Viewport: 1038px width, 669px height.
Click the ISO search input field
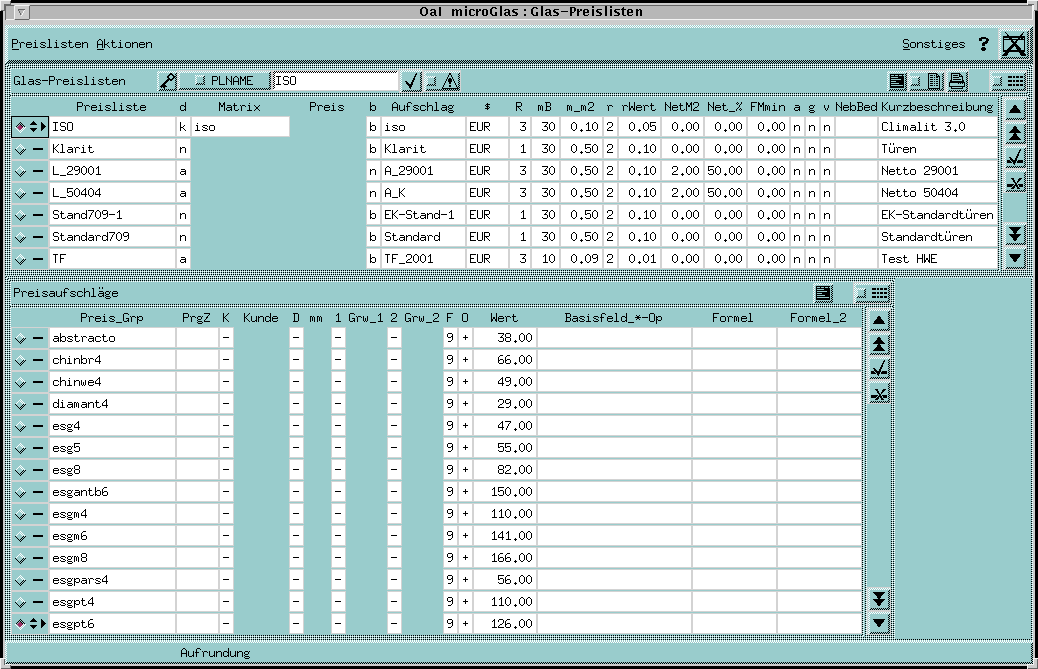click(x=335, y=81)
